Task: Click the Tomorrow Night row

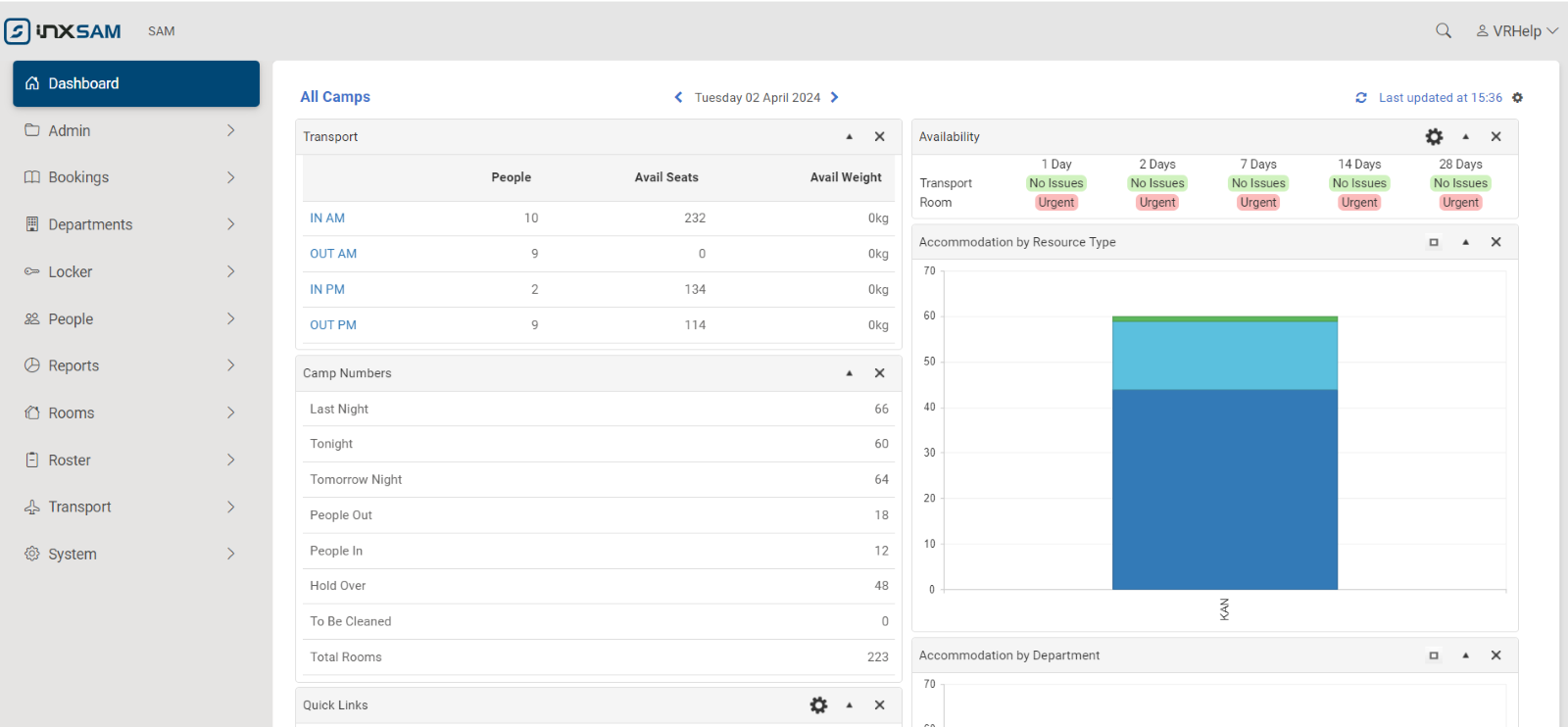Action: pos(599,480)
